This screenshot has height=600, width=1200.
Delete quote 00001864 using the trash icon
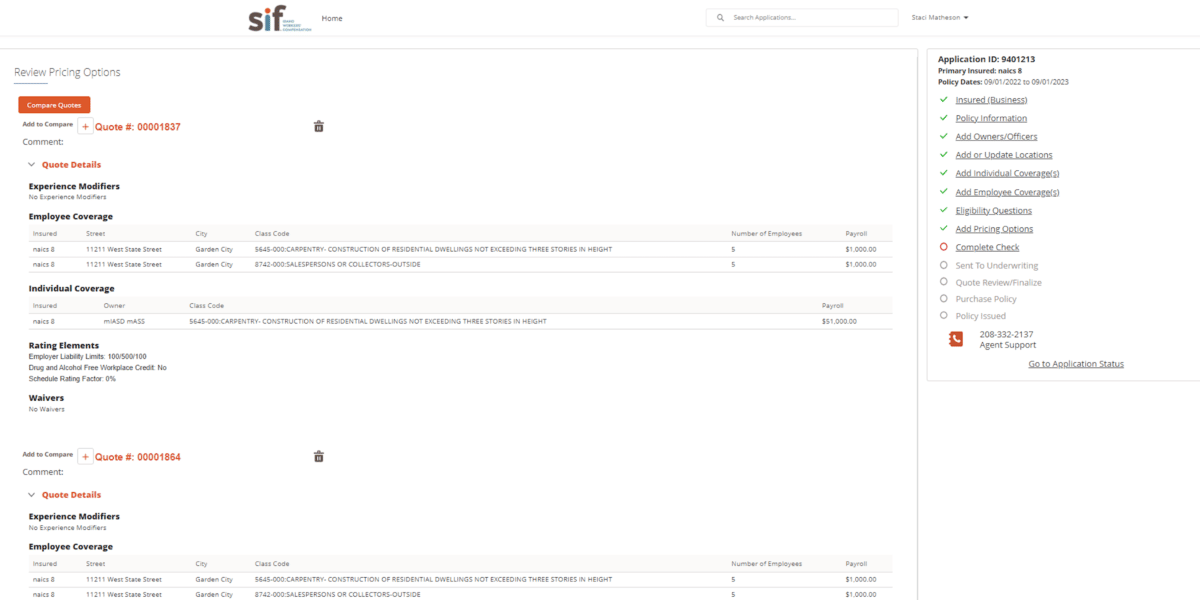tap(319, 456)
